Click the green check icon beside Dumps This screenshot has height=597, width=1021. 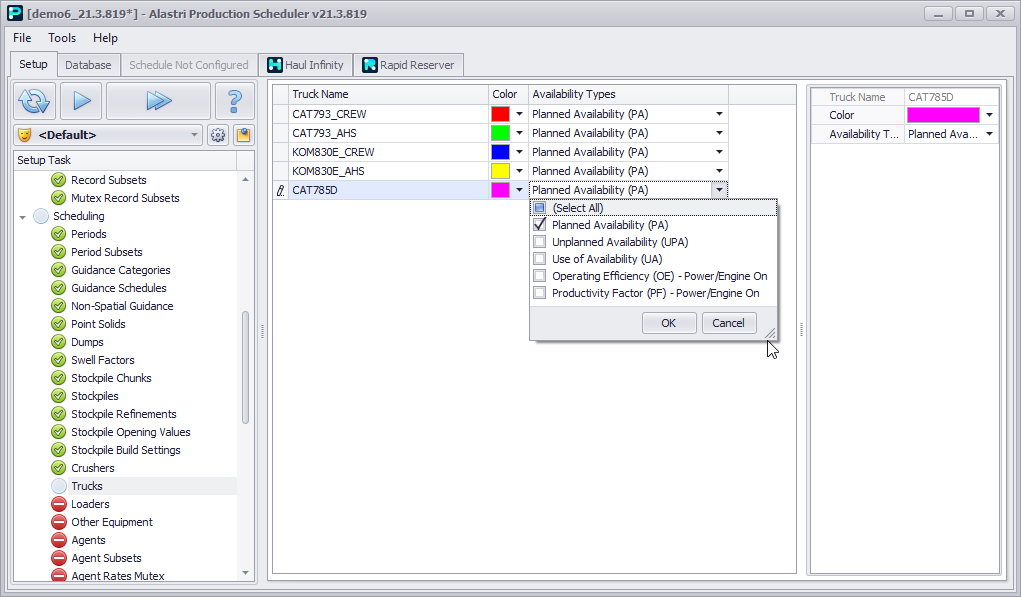[x=59, y=342]
